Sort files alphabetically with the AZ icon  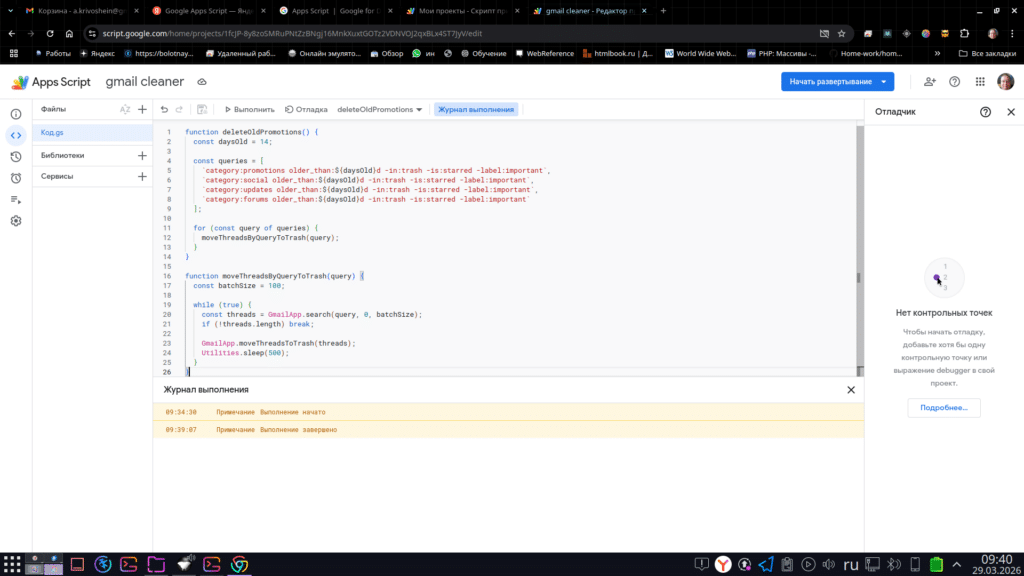click(125, 109)
